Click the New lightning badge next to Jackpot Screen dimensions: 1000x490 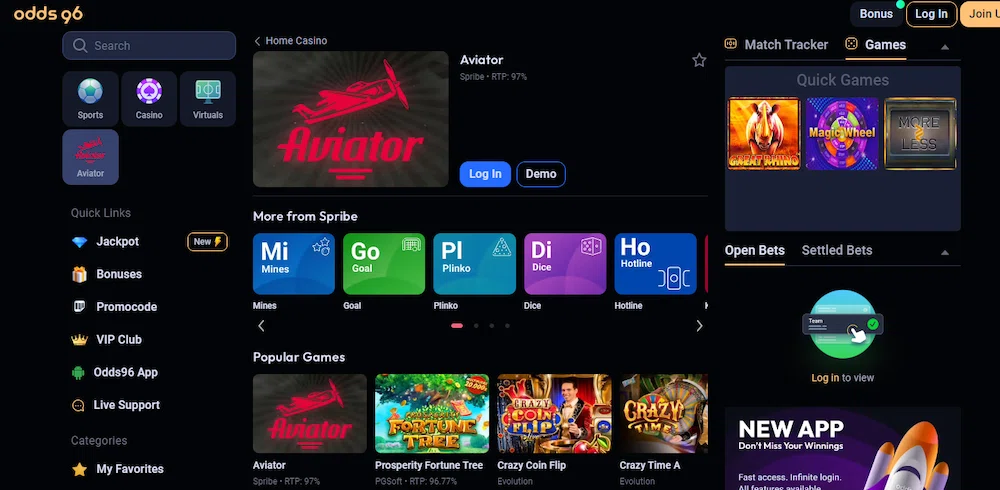coord(207,242)
